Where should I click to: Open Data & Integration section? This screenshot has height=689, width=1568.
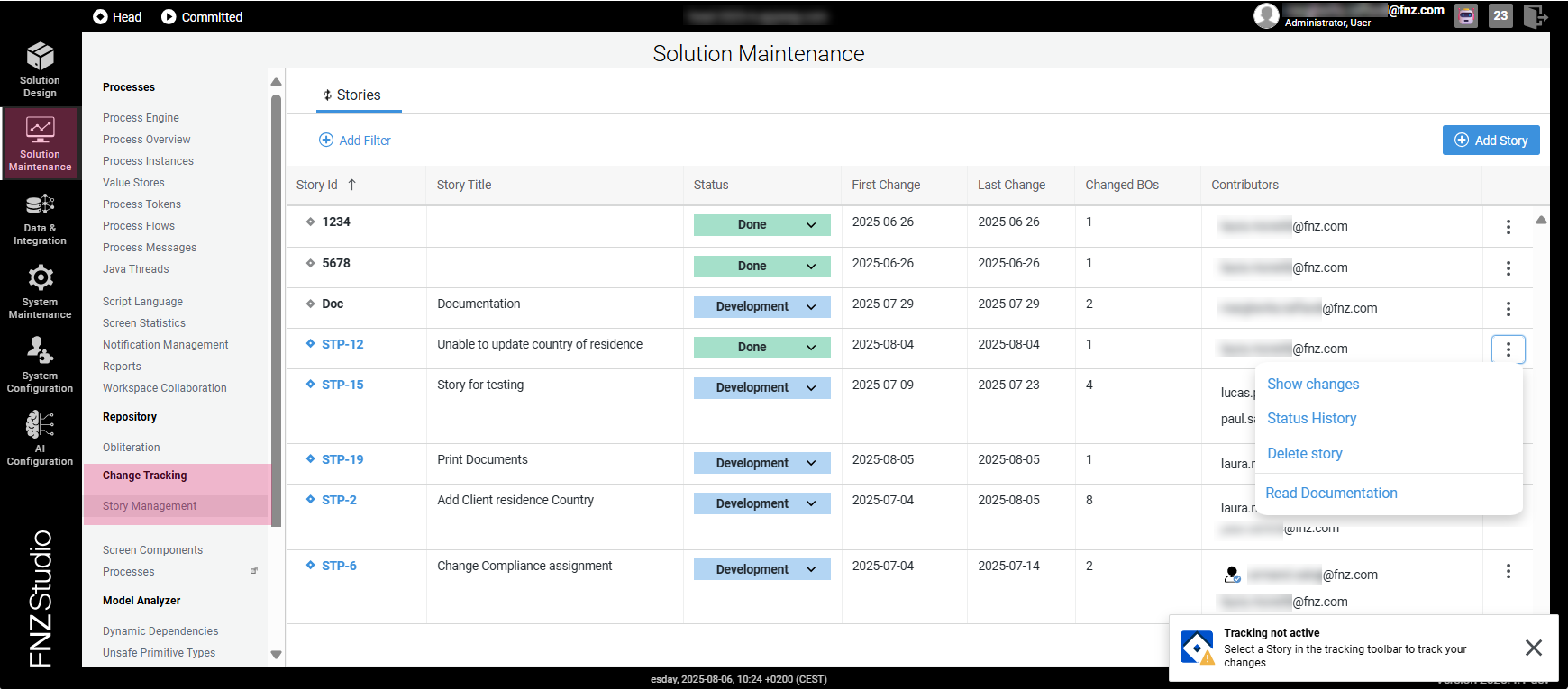(x=40, y=219)
